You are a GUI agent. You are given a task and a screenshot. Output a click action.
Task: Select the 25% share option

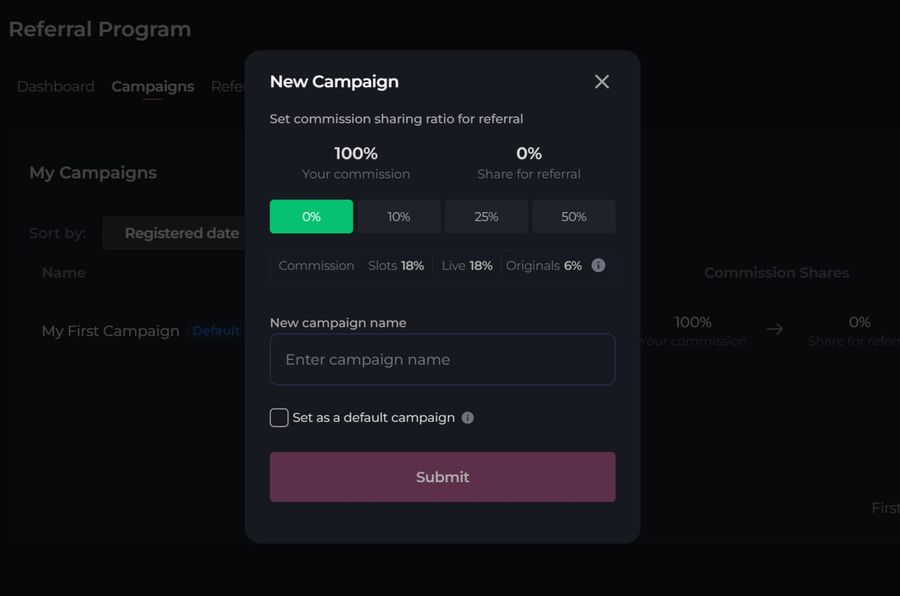coord(486,216)
